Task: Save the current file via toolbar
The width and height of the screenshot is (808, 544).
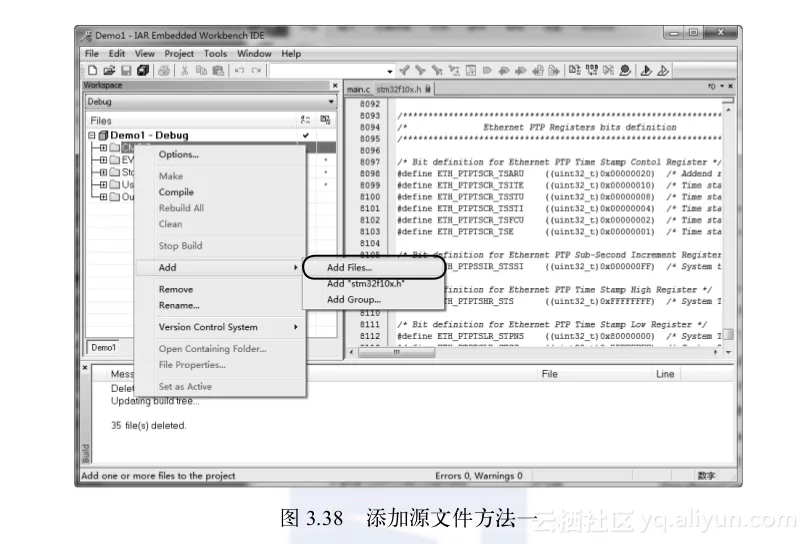Action: [126, 71]
